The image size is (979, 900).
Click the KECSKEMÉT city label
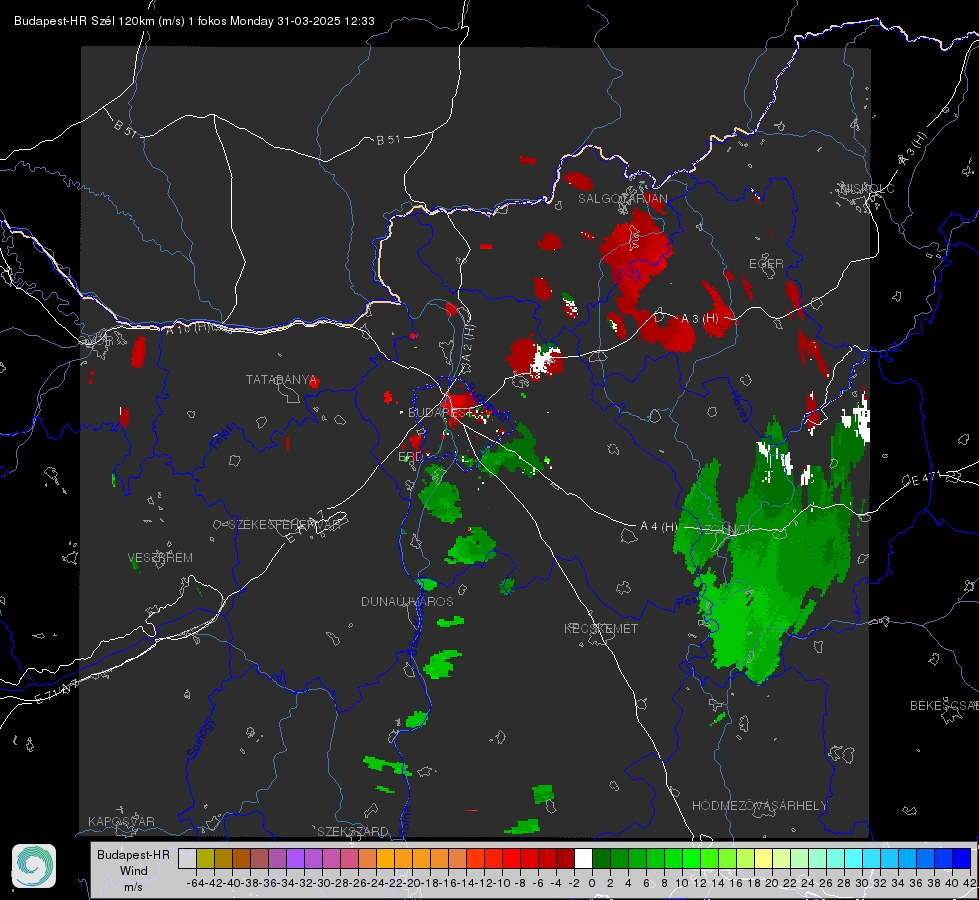coord(601,629)
